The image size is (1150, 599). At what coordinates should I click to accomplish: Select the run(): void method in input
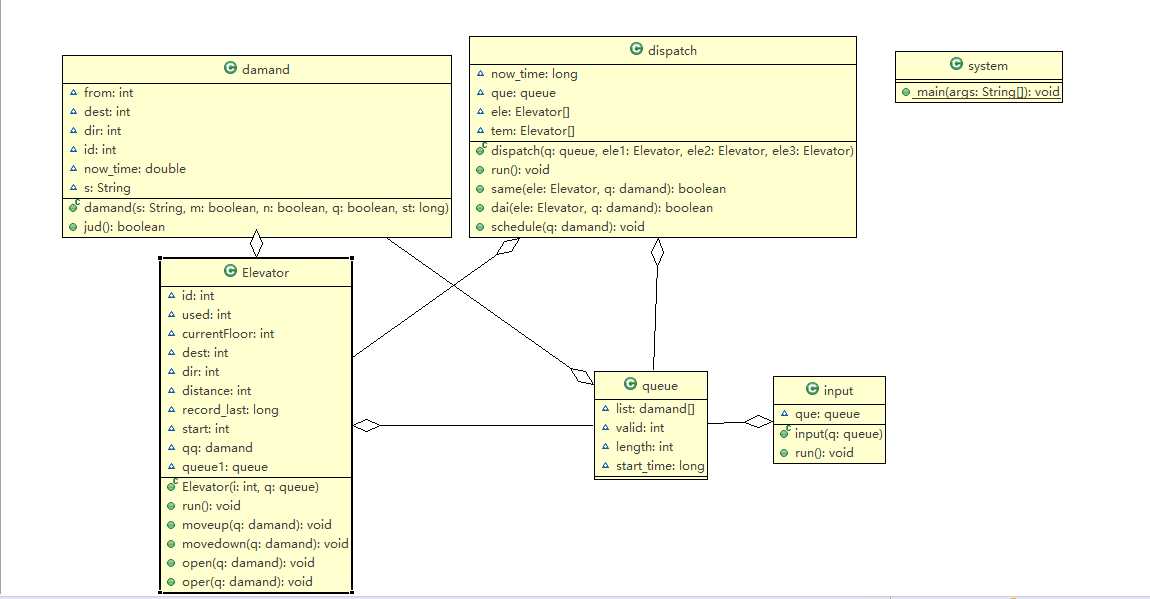point(824,452)
